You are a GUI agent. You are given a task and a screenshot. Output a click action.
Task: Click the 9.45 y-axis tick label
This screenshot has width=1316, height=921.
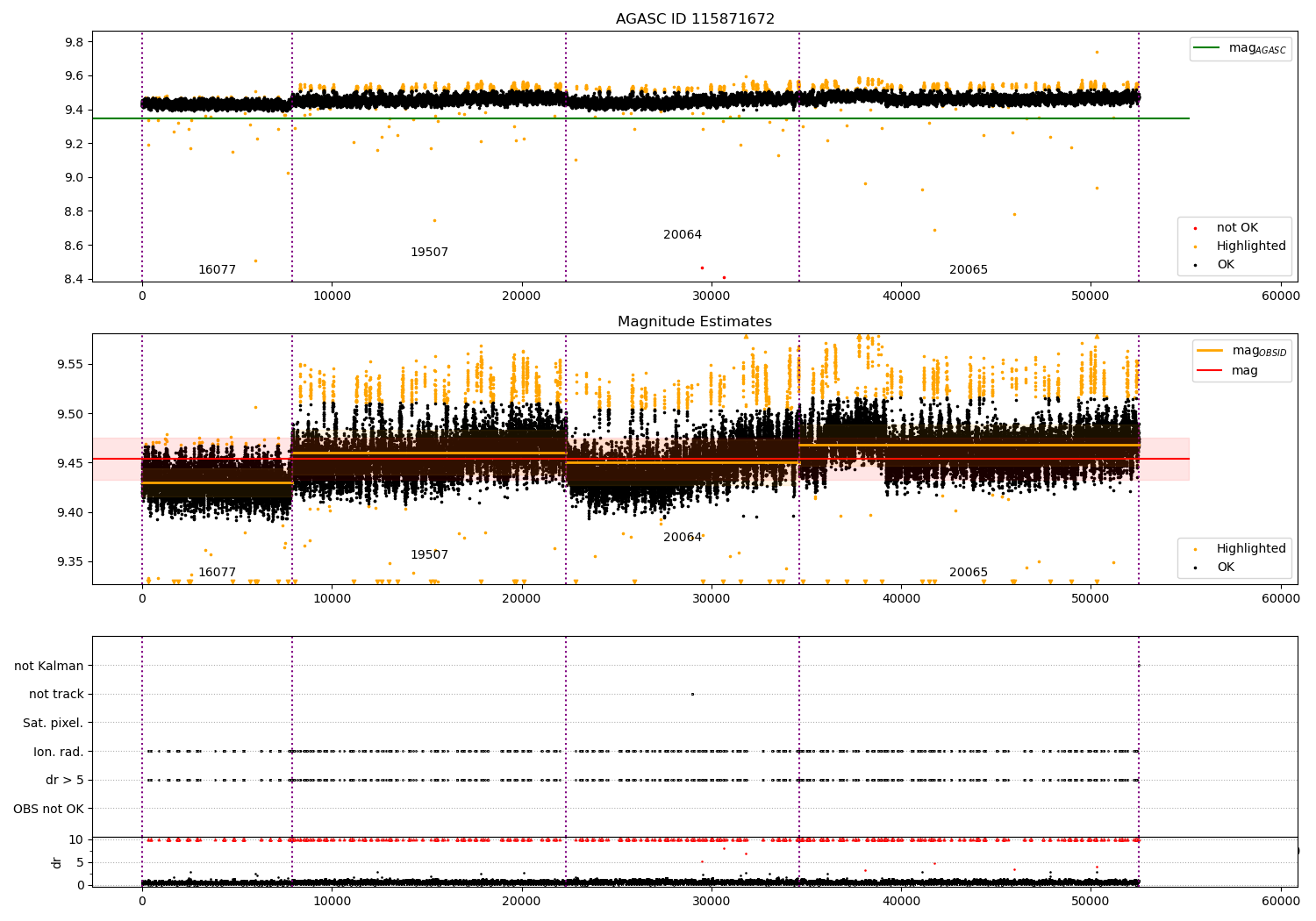(x=70, y=463)
